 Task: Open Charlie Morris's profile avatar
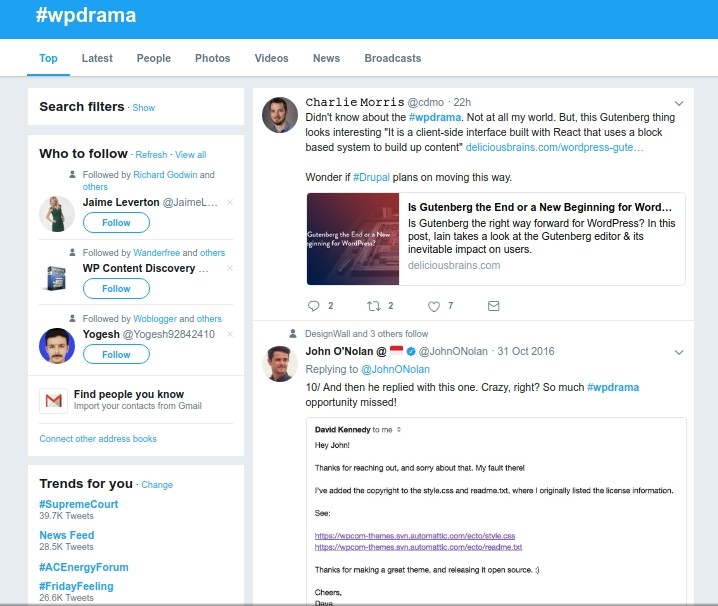279,115
